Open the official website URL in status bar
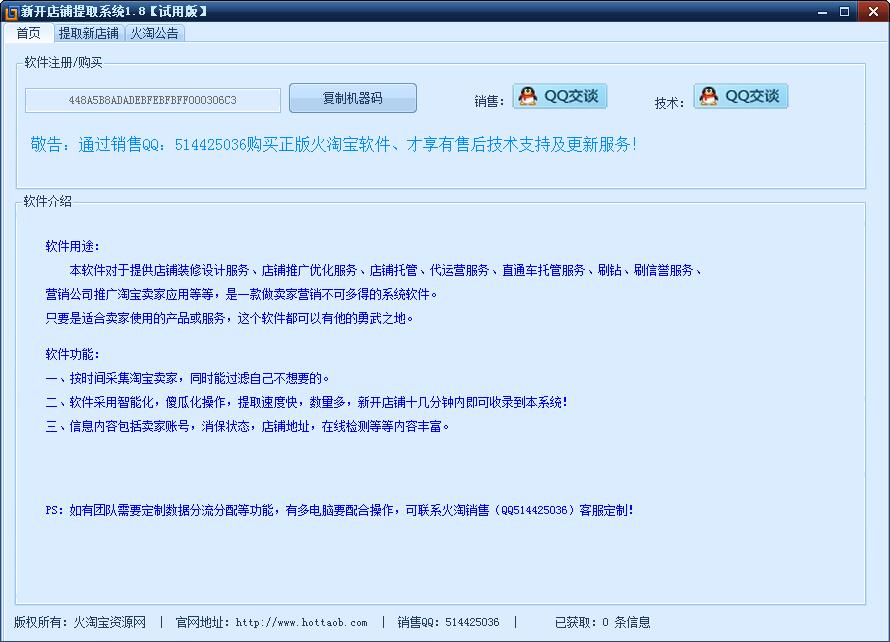 point(301,622)
